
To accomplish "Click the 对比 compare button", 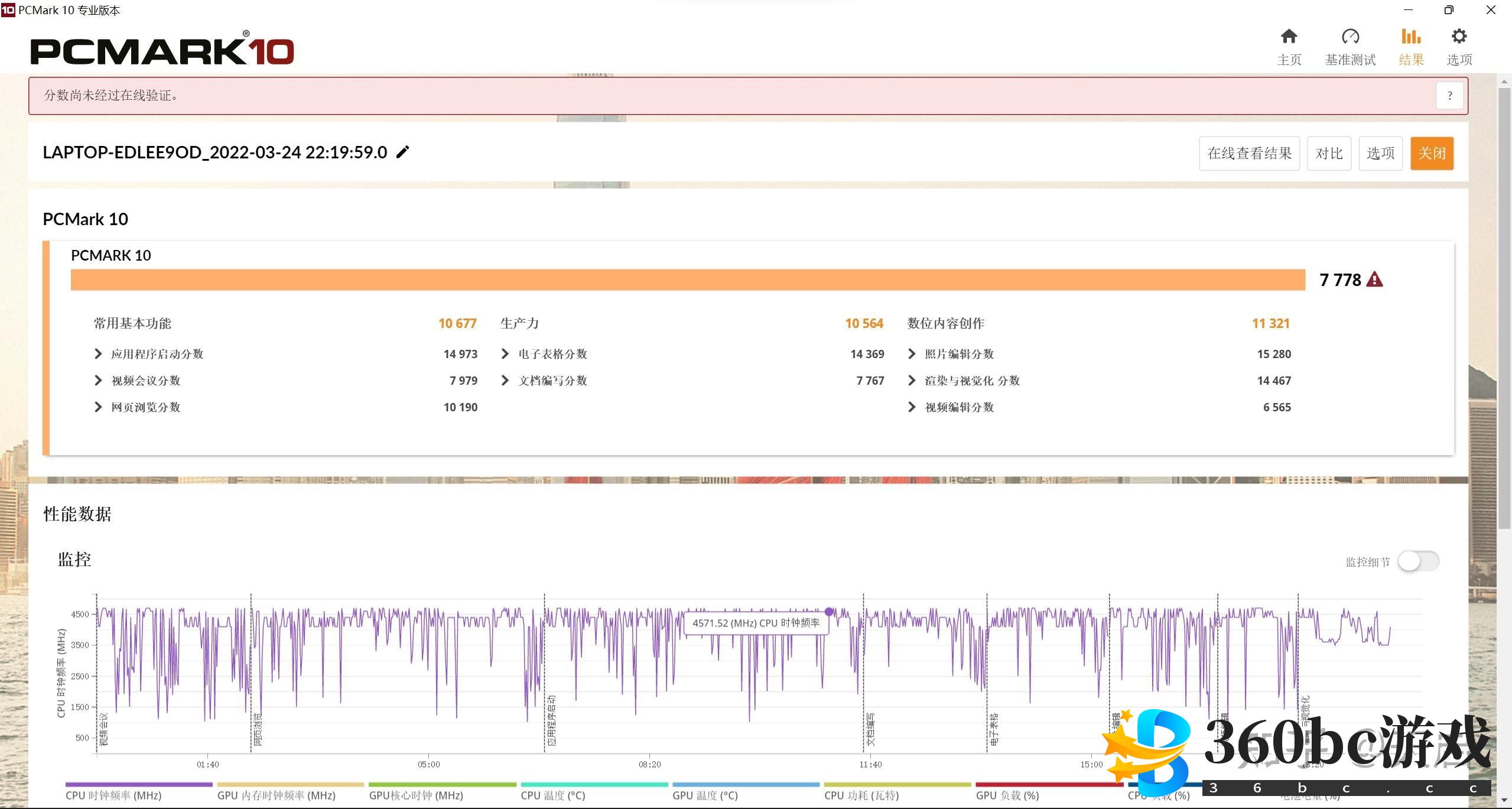I will [x=1329, y=154].
